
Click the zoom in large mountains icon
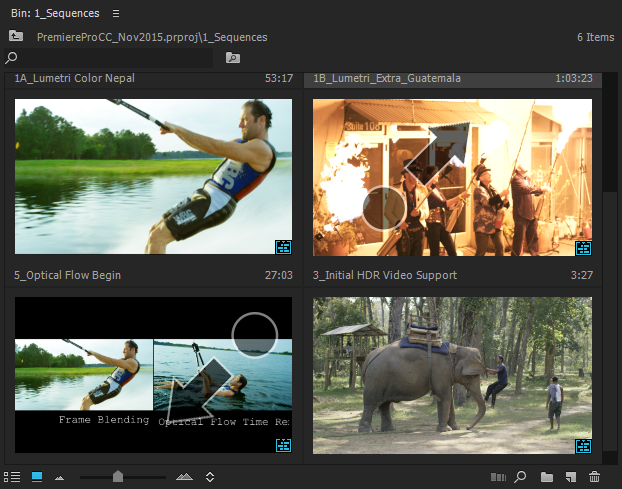click(185, 478)
